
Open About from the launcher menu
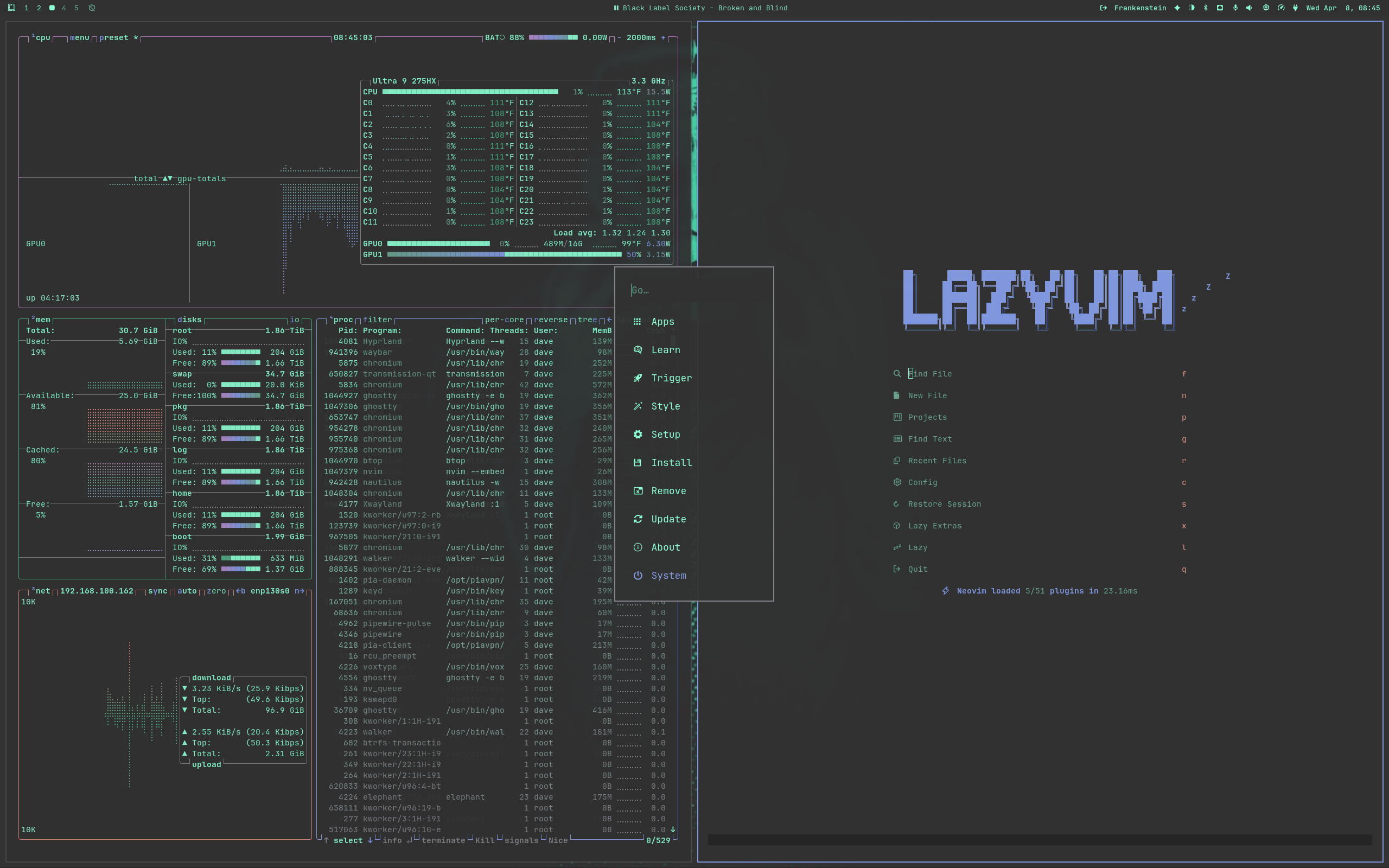(x=694, y=547)
